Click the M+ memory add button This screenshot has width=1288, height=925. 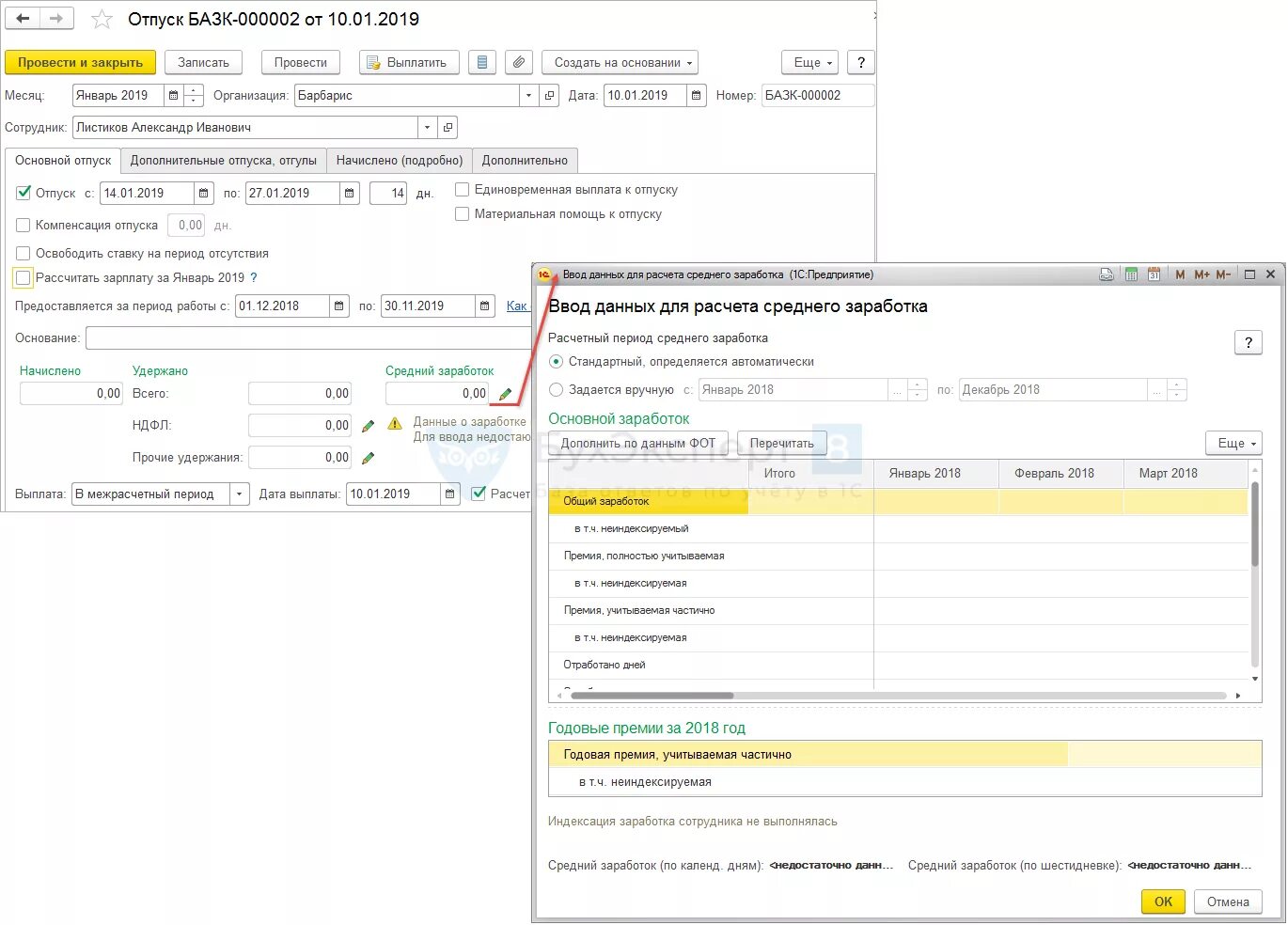click(x=1202, y=274)
